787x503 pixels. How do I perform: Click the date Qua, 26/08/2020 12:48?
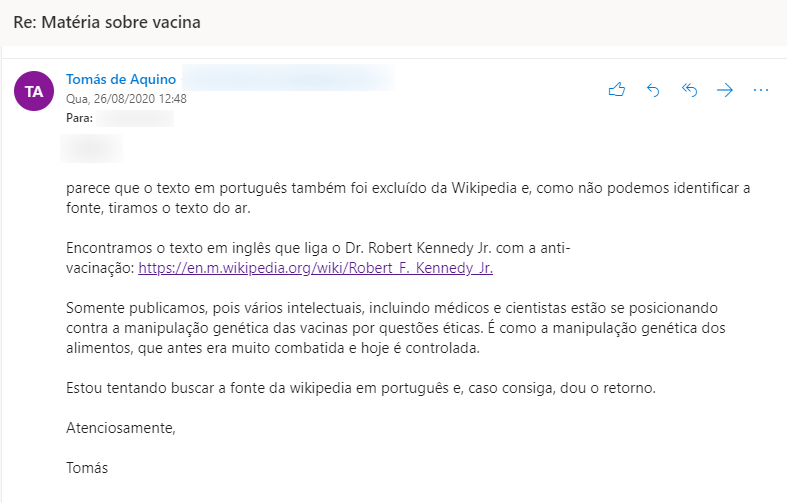(x=126, y=99)
